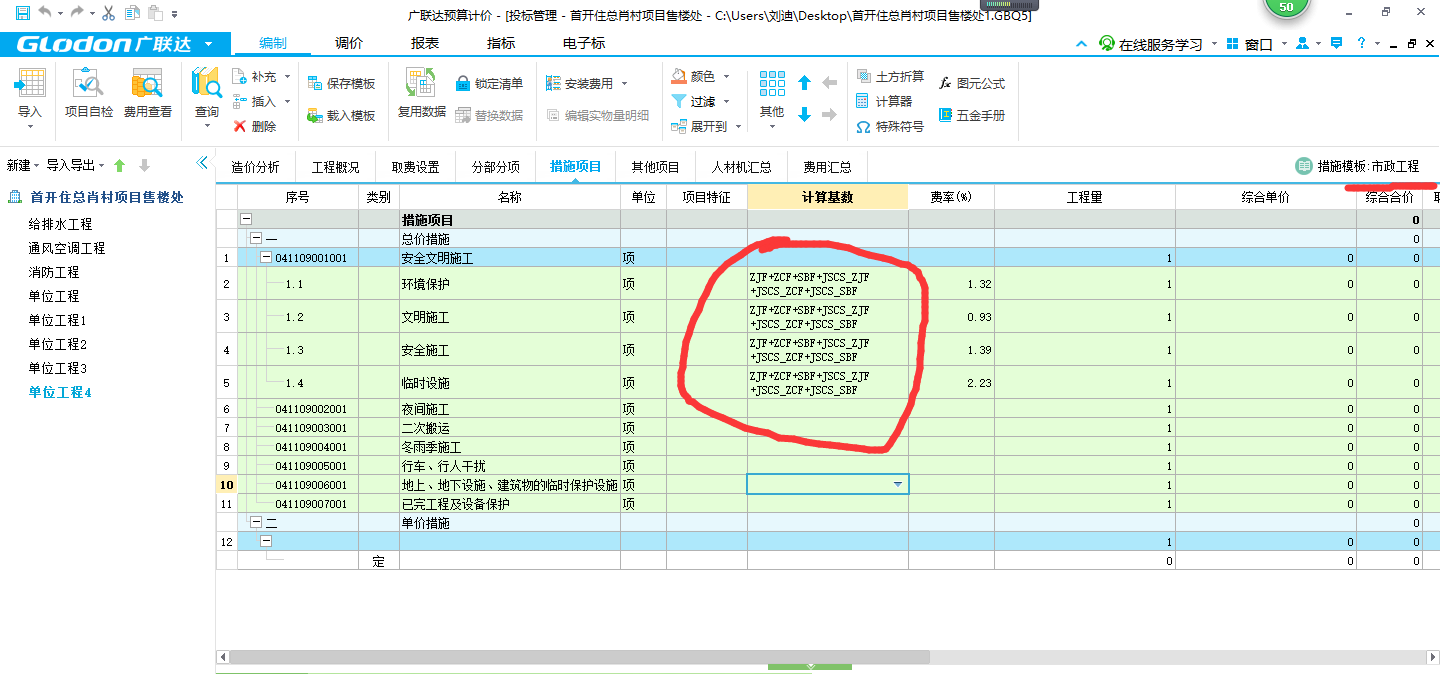Open 五金手册 hardware manual

(971, 116)
